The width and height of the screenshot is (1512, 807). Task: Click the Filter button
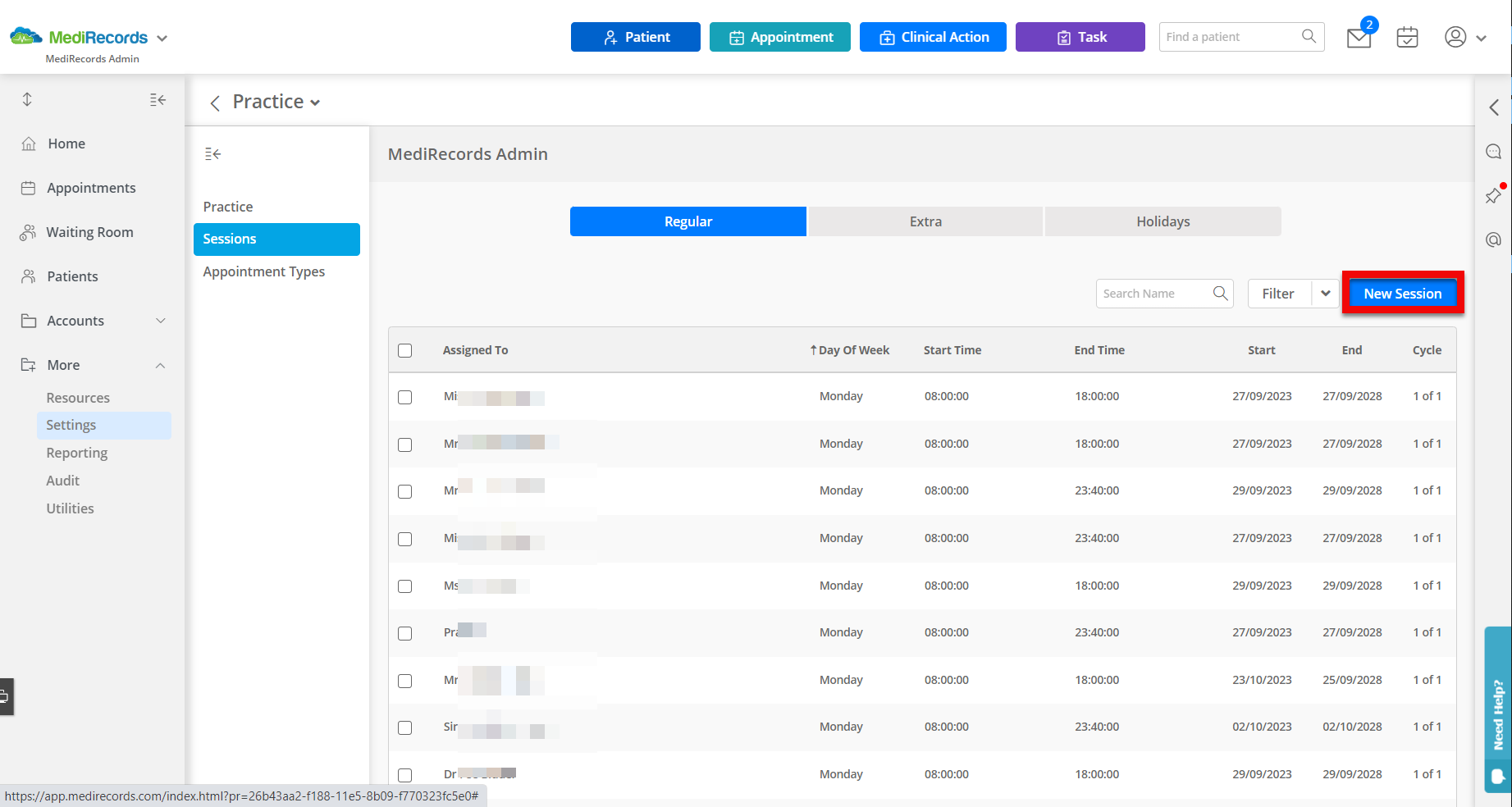1279,294
